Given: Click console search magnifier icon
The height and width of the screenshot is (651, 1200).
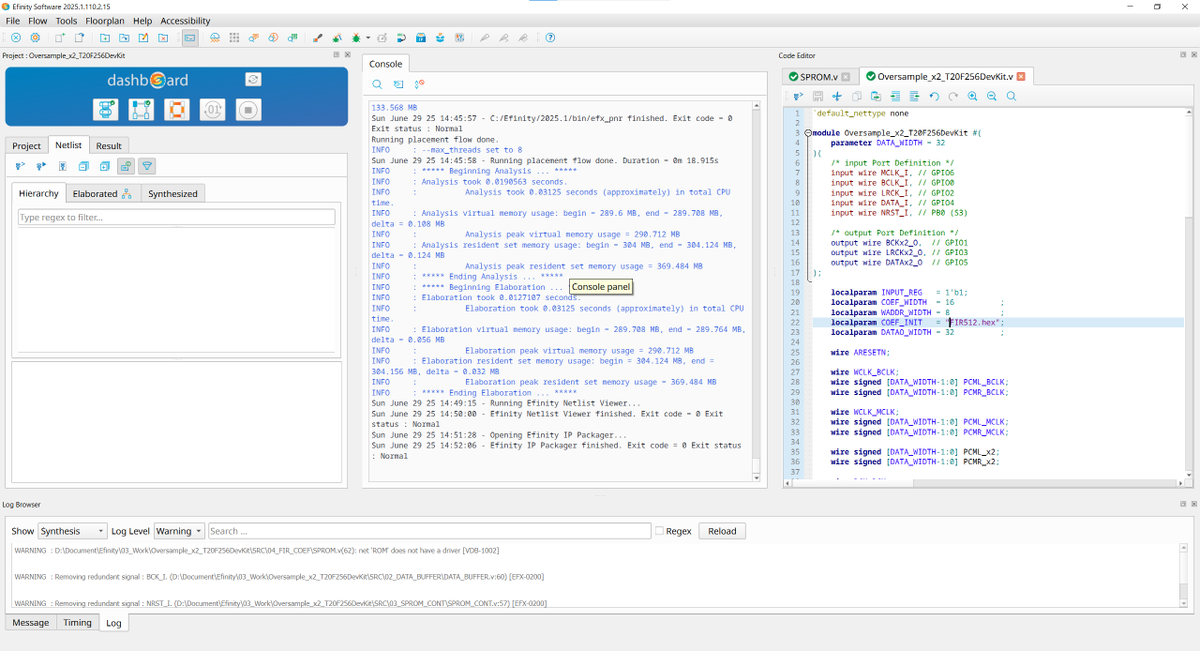Looking at the screenshot, I should pos(378,85).
